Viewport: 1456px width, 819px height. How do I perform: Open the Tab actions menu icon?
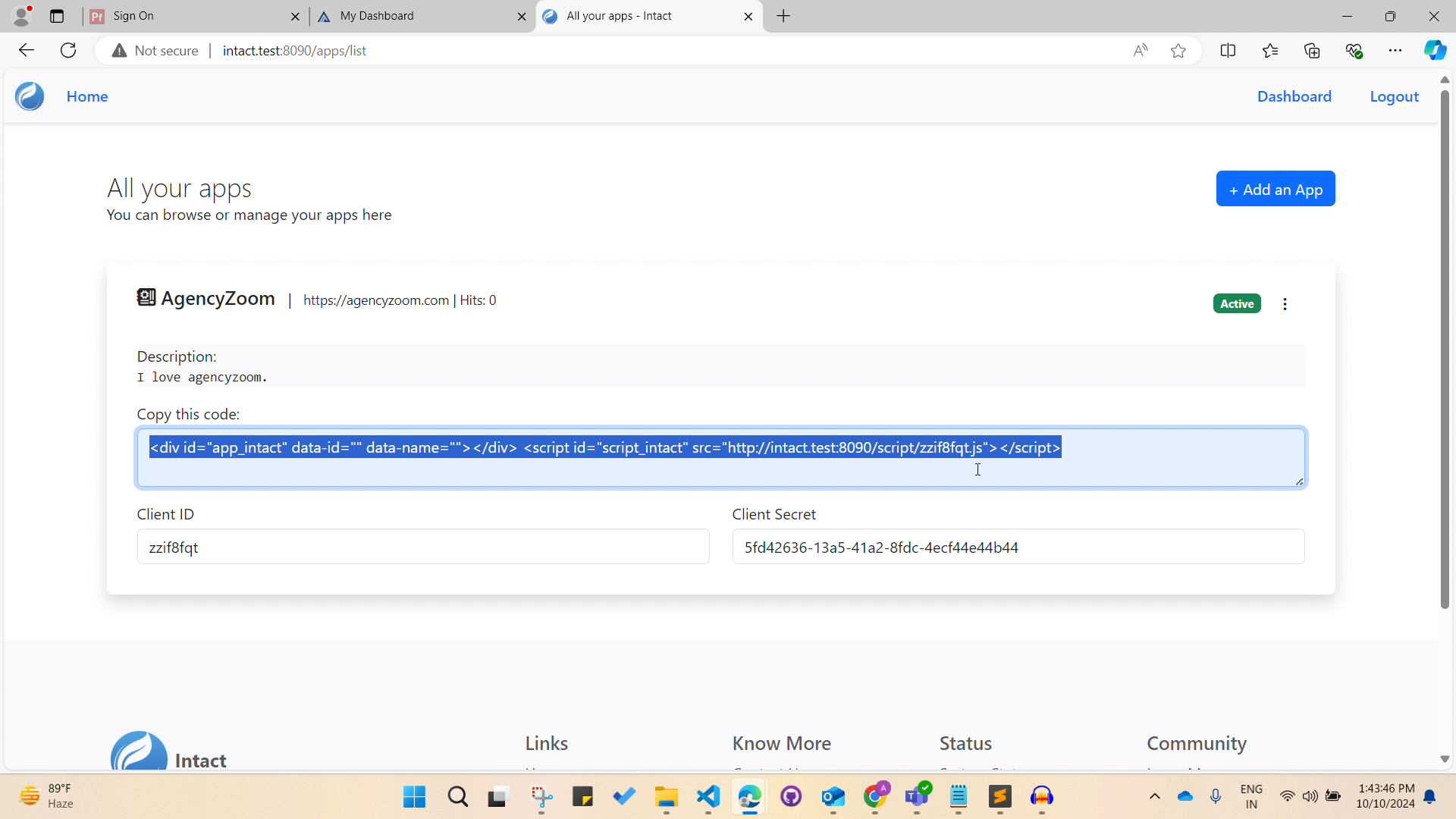pyautogui.click(x=57, y=16)
